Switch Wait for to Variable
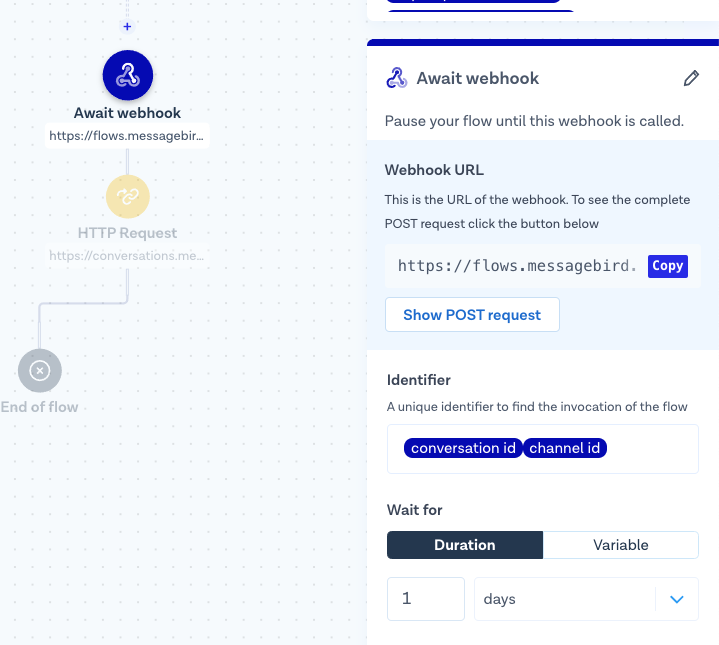The image size is (719, 645). [620, 545]
